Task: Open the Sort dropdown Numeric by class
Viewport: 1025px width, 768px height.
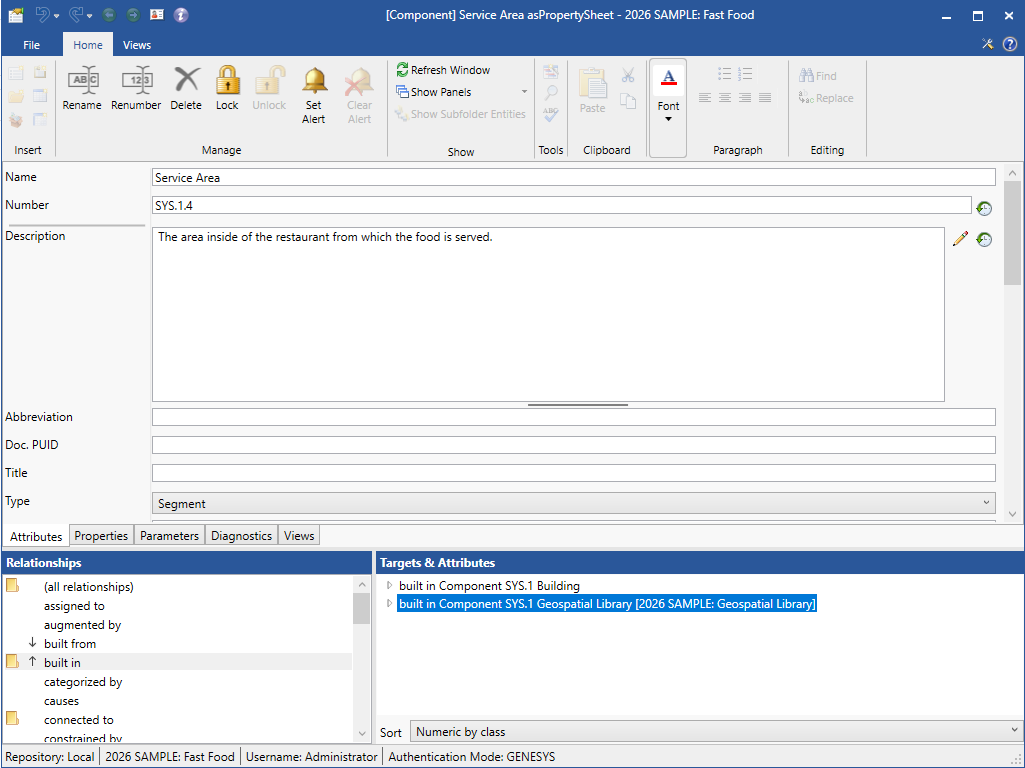Action: (x=715, y=732)
